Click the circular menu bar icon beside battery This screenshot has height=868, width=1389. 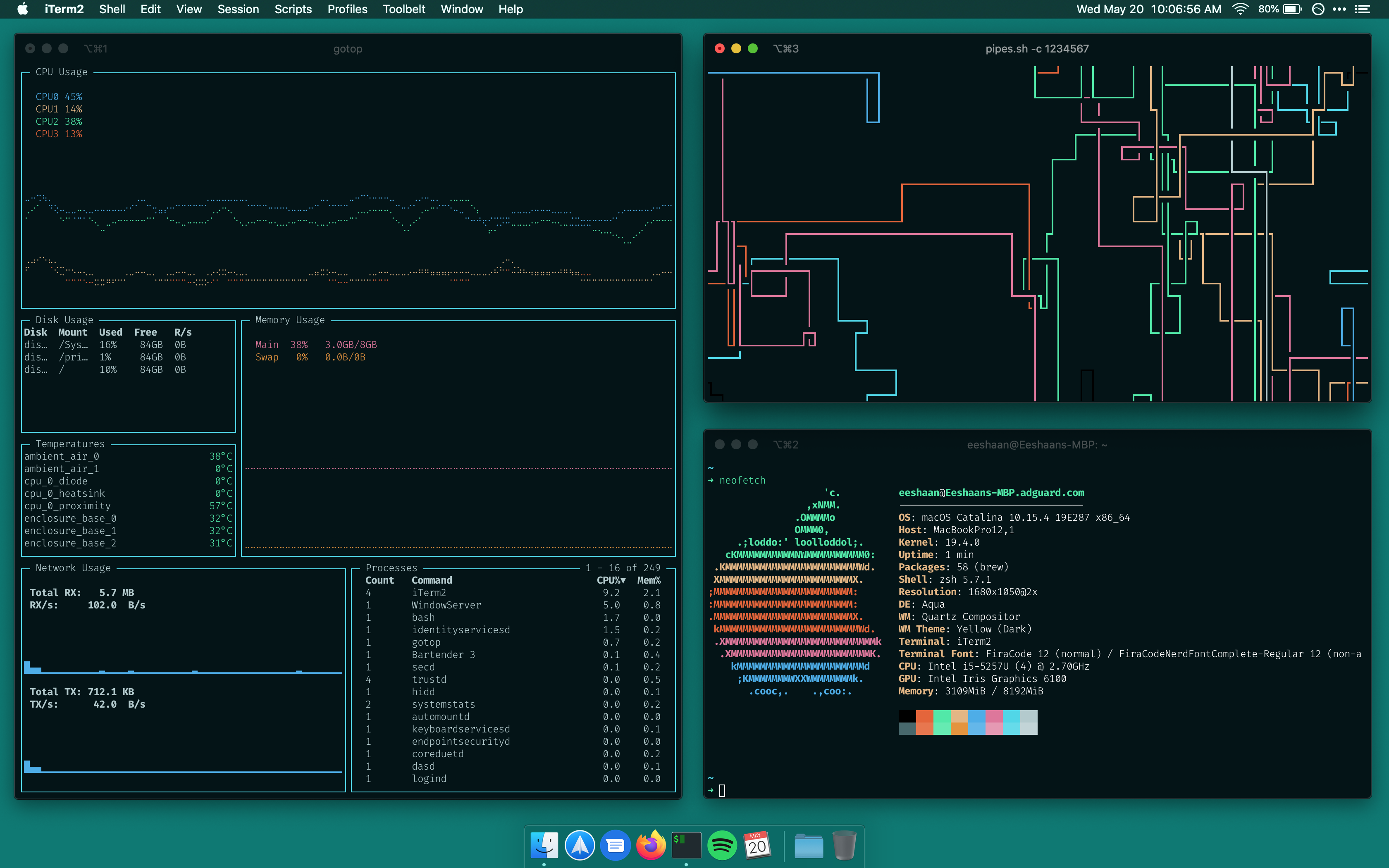click(1318, 9)
